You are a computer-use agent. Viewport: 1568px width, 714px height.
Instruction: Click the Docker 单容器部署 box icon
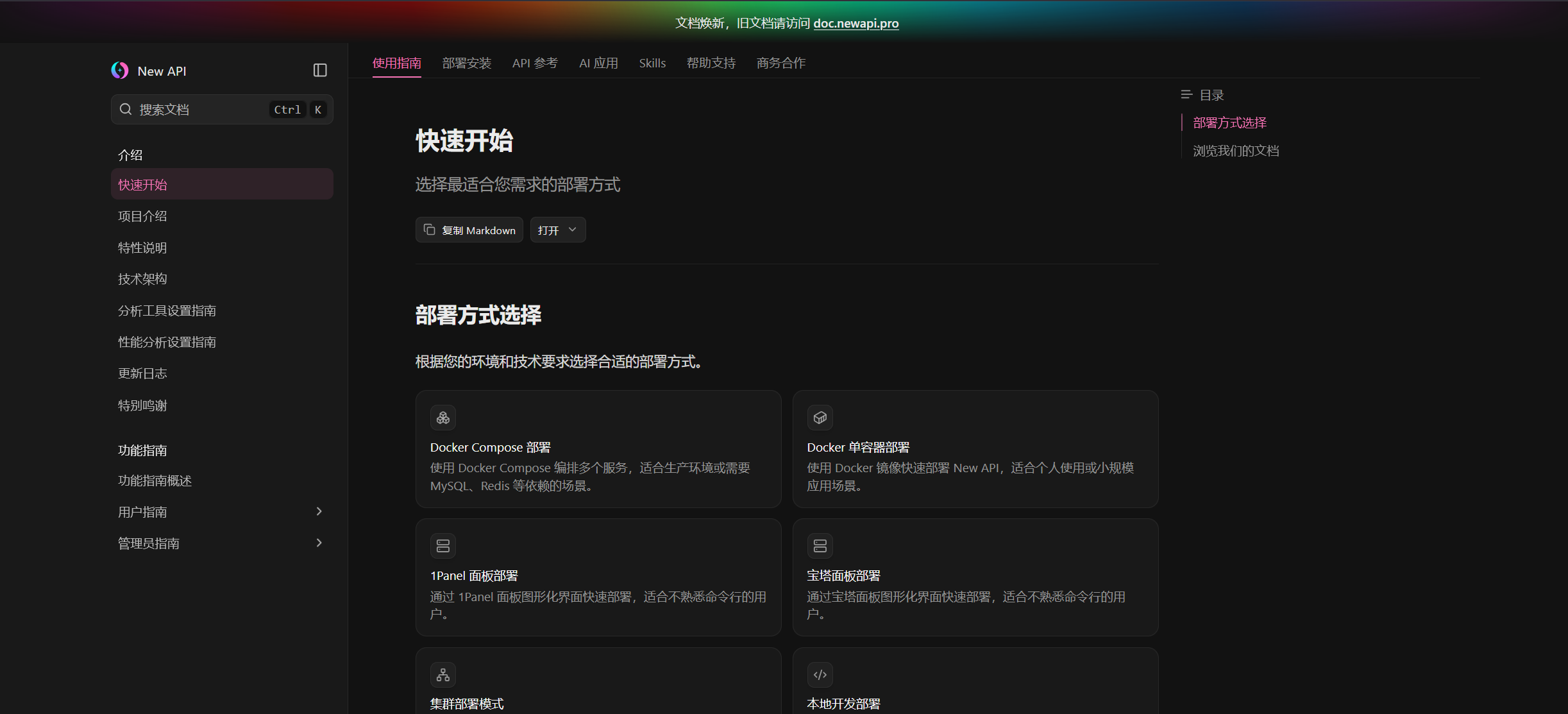coord(820,418)
